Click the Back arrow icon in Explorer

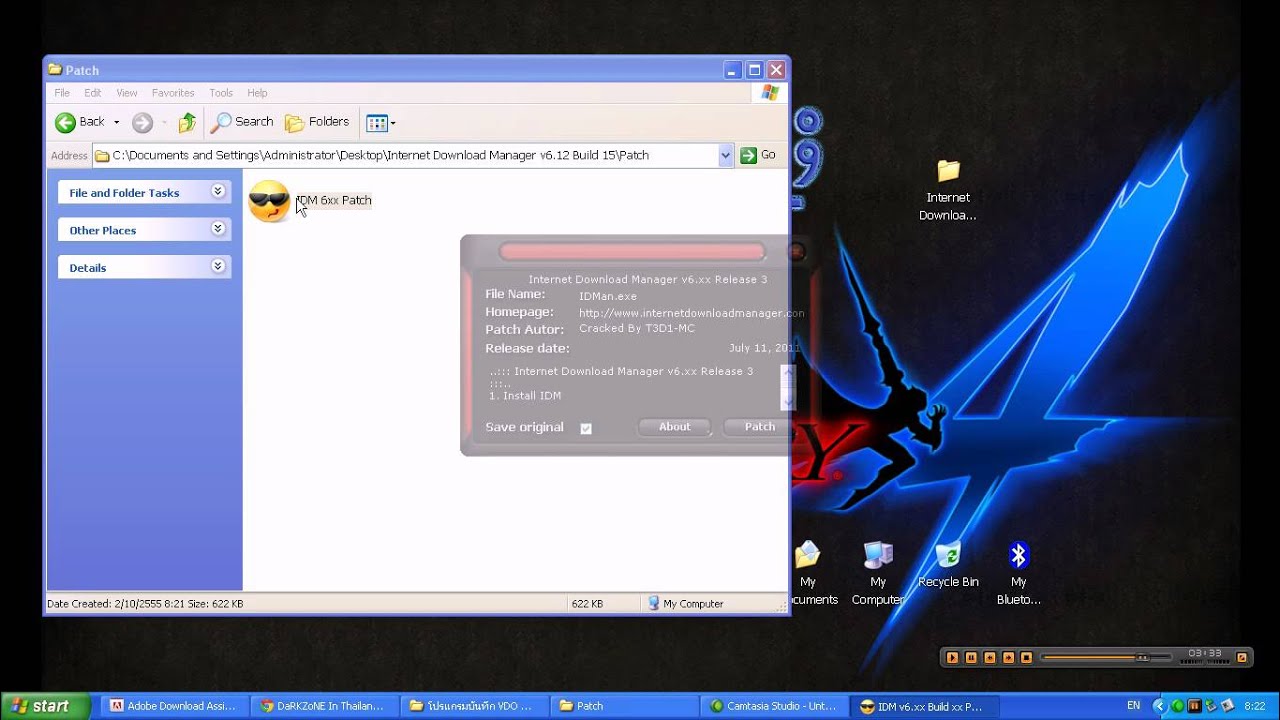tap(65, 122)
